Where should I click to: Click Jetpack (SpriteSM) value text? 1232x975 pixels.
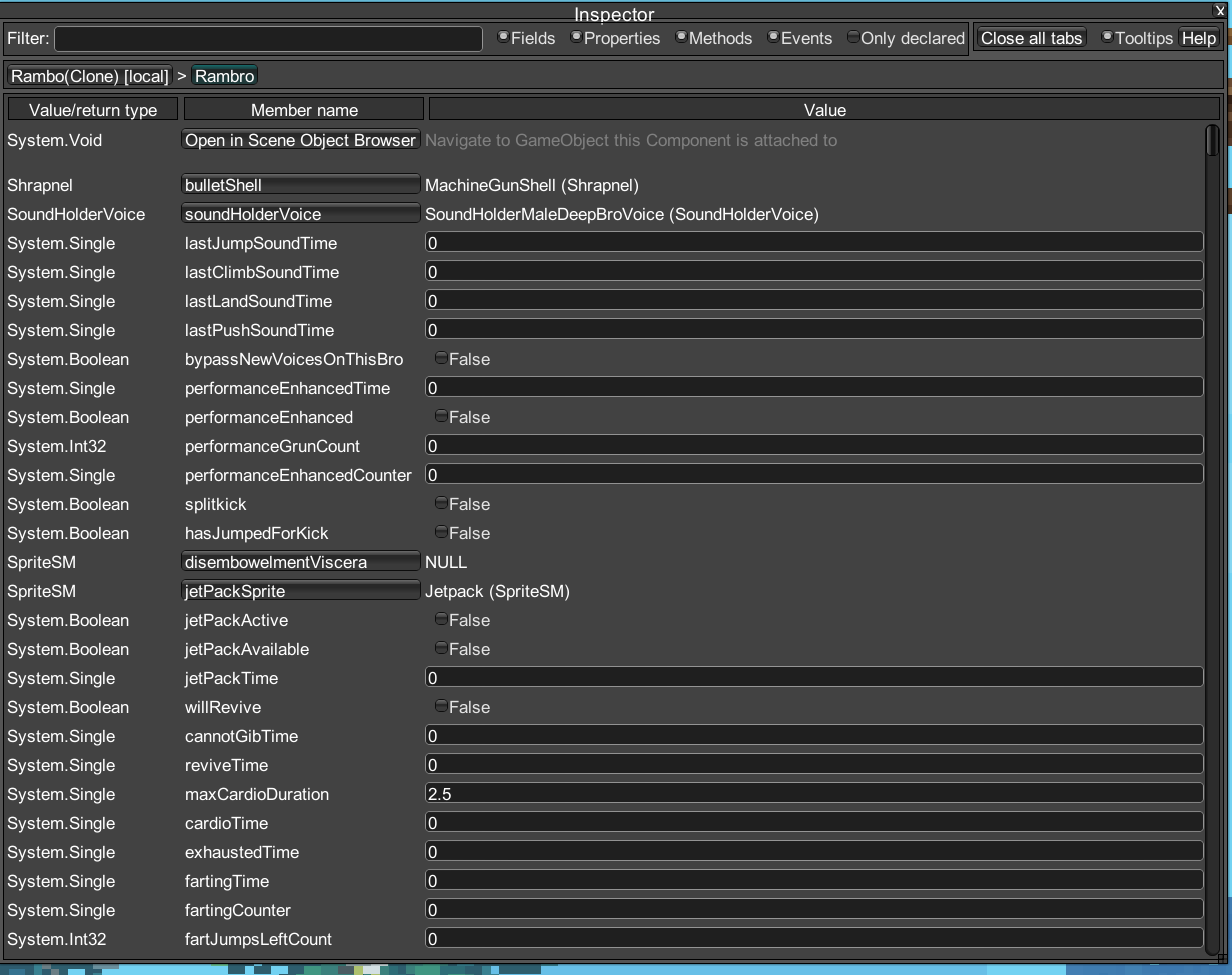(x=497, y=591)
